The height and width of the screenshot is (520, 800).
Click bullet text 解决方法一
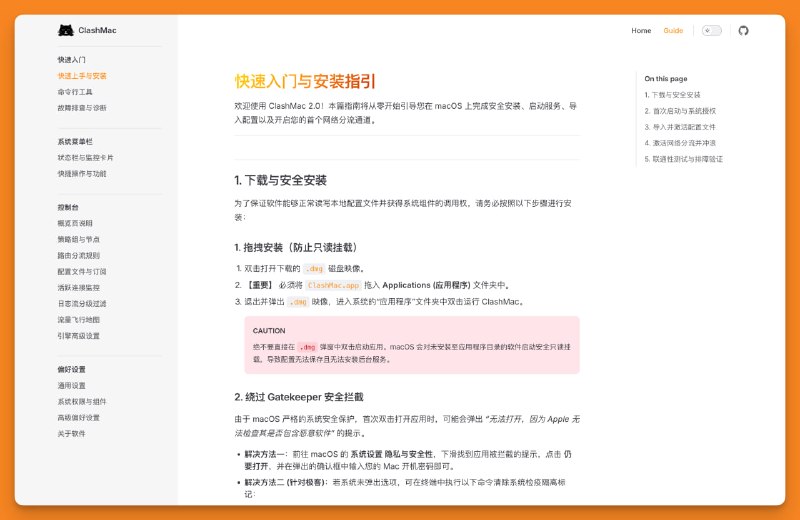pyautogui.click(x=264, y=454)
